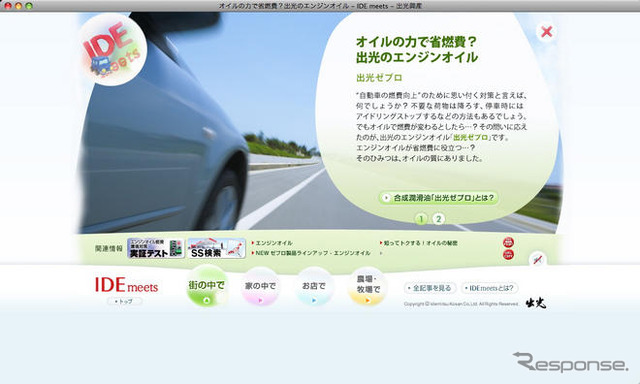Click the yellow minimize window dot

[18, 6]
